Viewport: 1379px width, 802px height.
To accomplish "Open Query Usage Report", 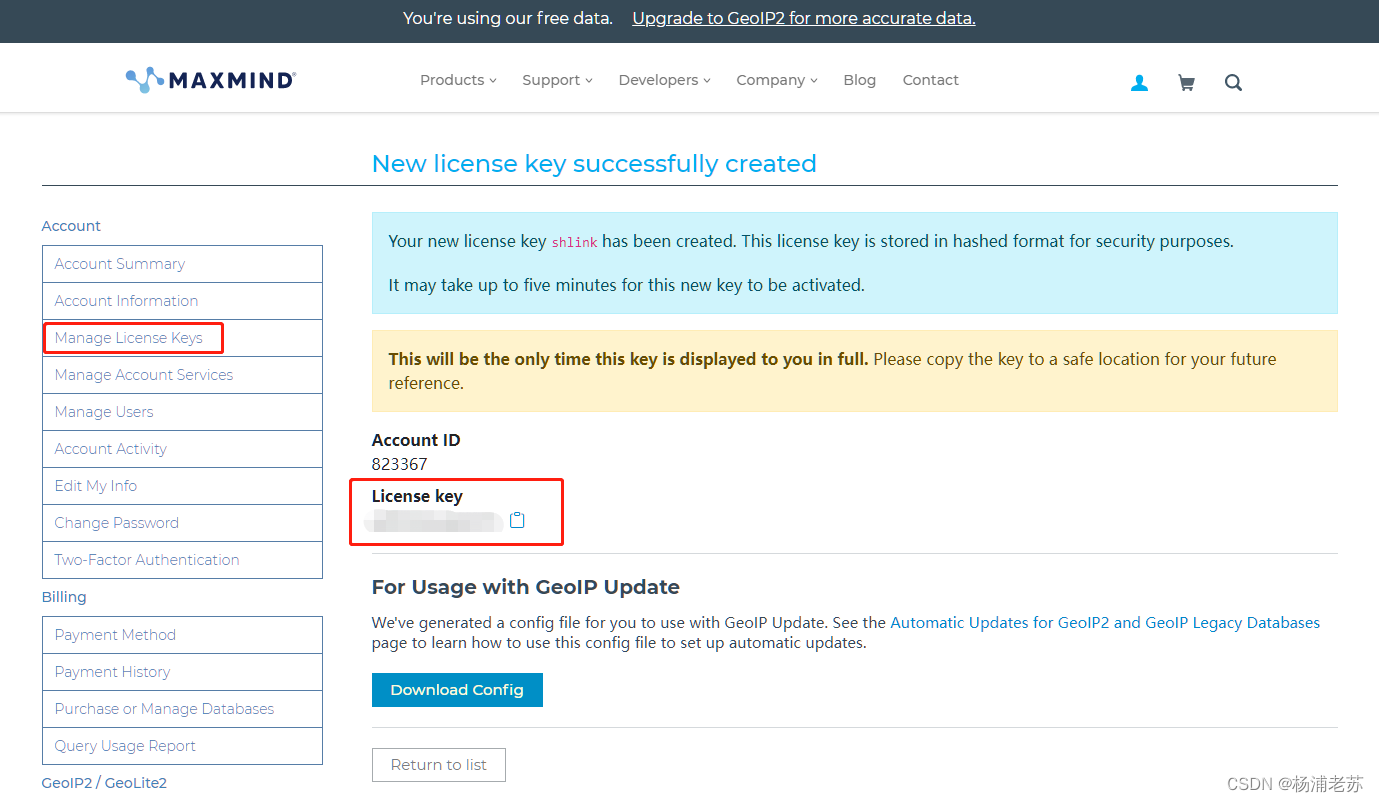I will point(182,746).
